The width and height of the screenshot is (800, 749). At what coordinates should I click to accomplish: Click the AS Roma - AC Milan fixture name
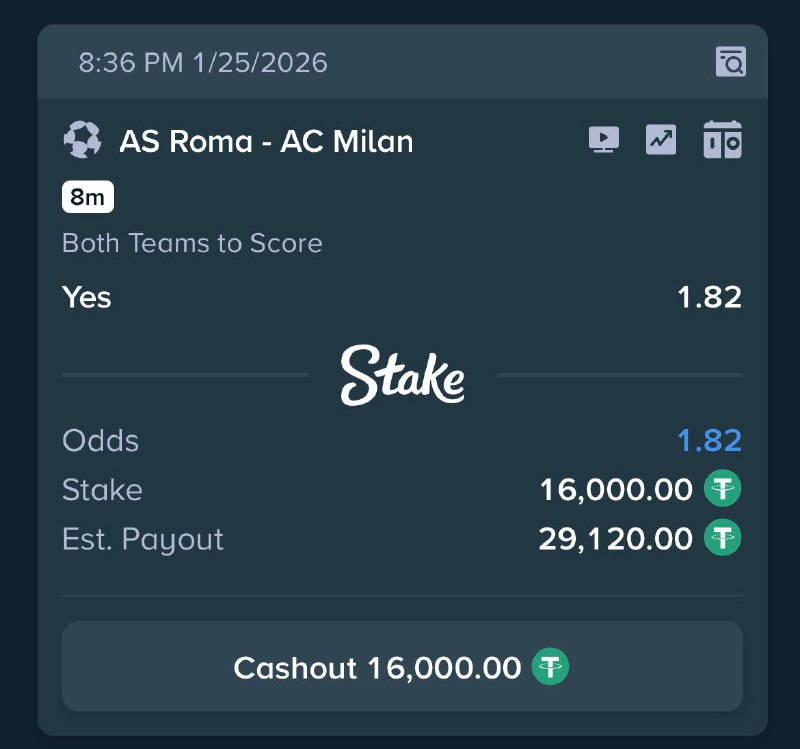click(x=266, y=141)
